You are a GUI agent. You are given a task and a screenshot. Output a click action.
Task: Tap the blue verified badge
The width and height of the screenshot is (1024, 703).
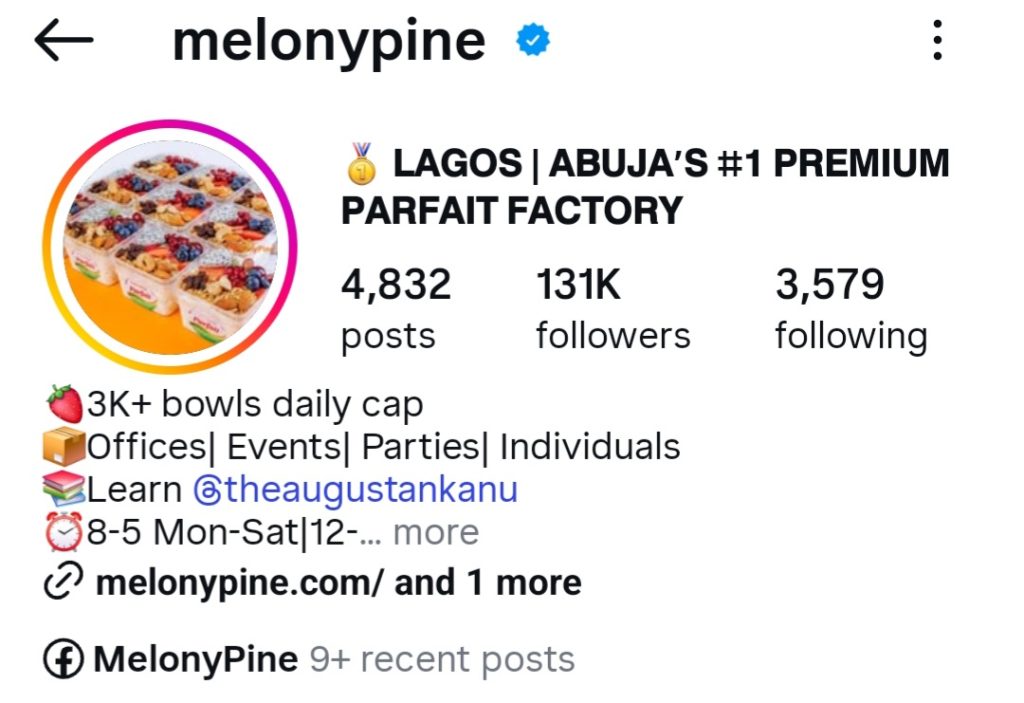(532, 41)
